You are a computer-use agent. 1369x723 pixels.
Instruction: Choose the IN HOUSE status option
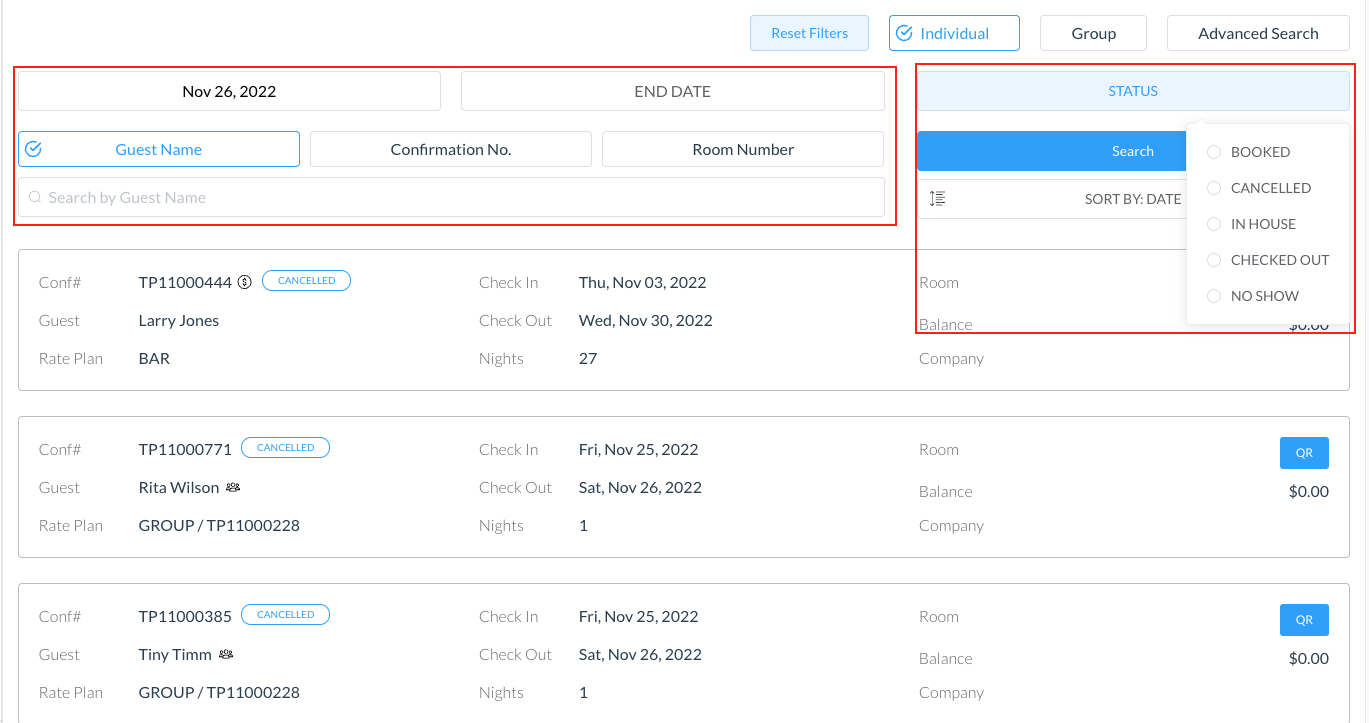pyautogui.click(x=1214, y=224)
